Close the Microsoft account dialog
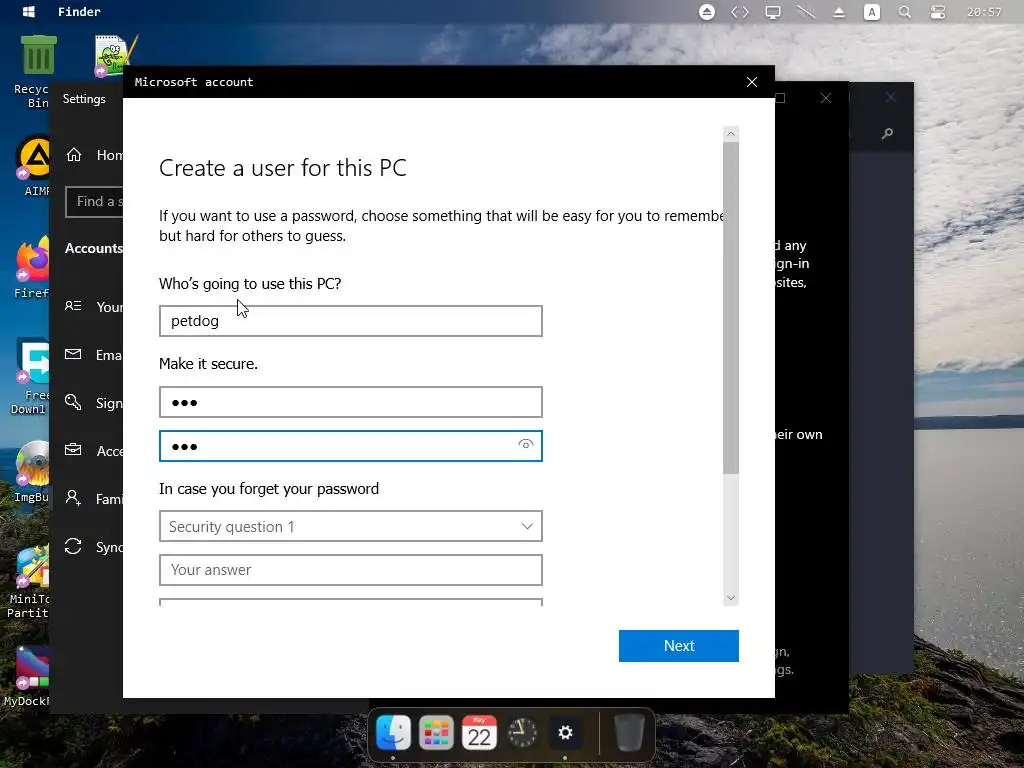Viewport: 1024px width, 768px height. click(x=752, y=82)
